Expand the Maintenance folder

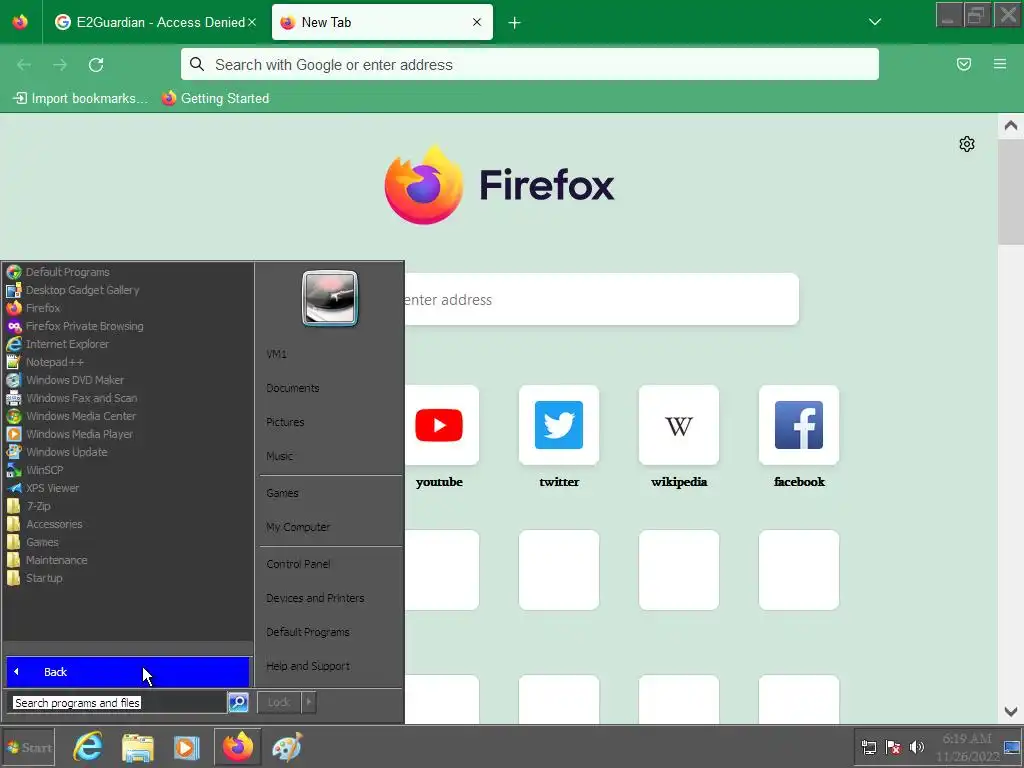56,560
